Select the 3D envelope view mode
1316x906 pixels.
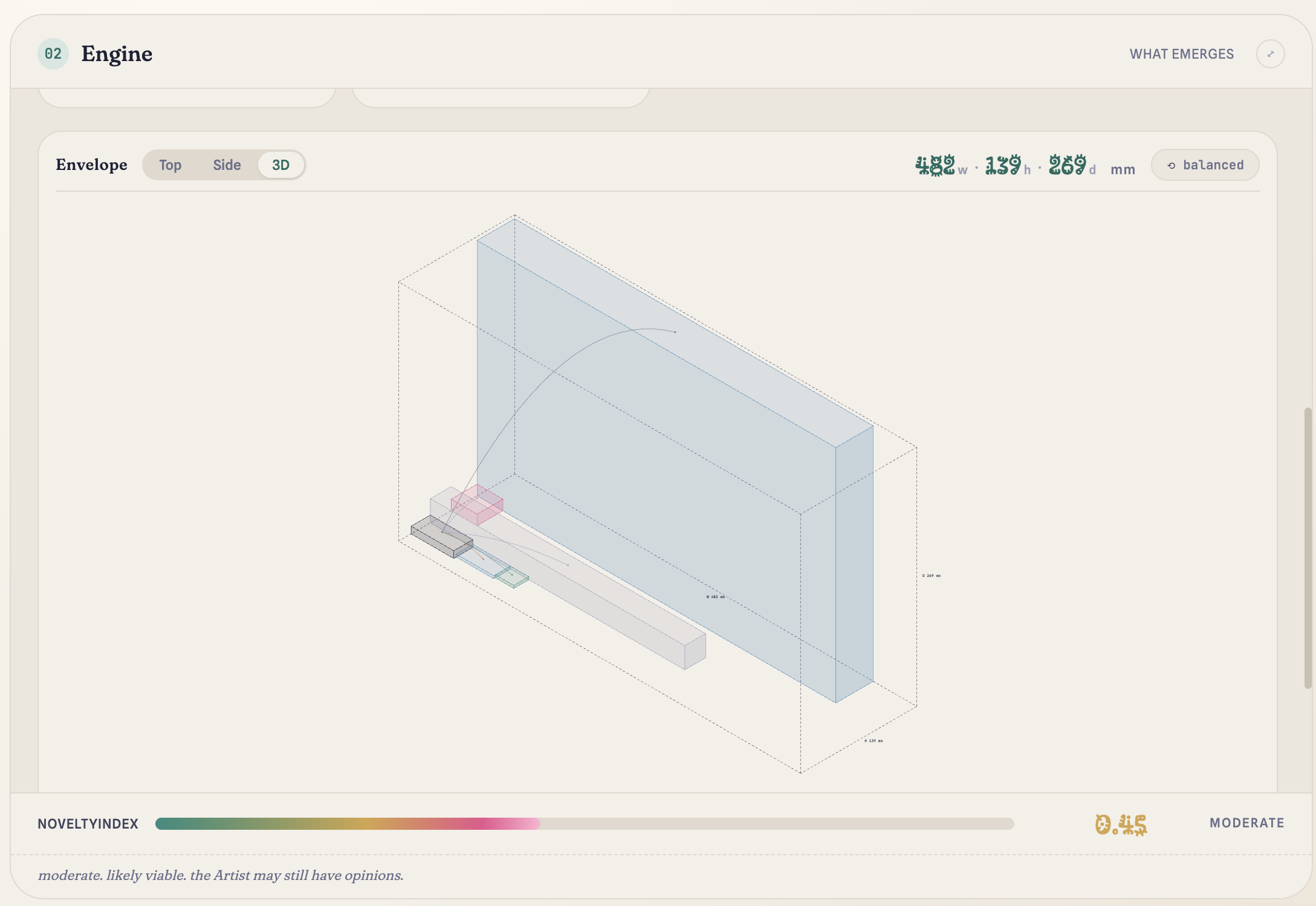tap(280, 165)
